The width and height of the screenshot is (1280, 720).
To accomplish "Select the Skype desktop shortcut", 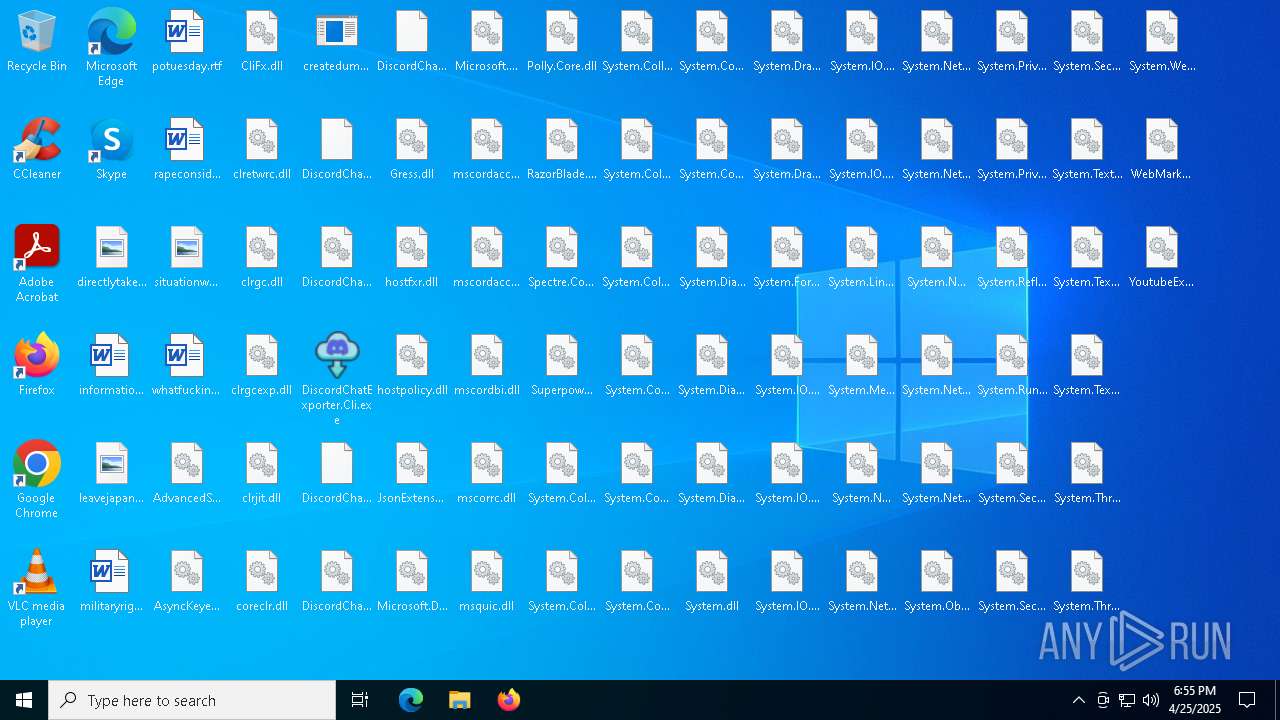I will pos(111,150).
